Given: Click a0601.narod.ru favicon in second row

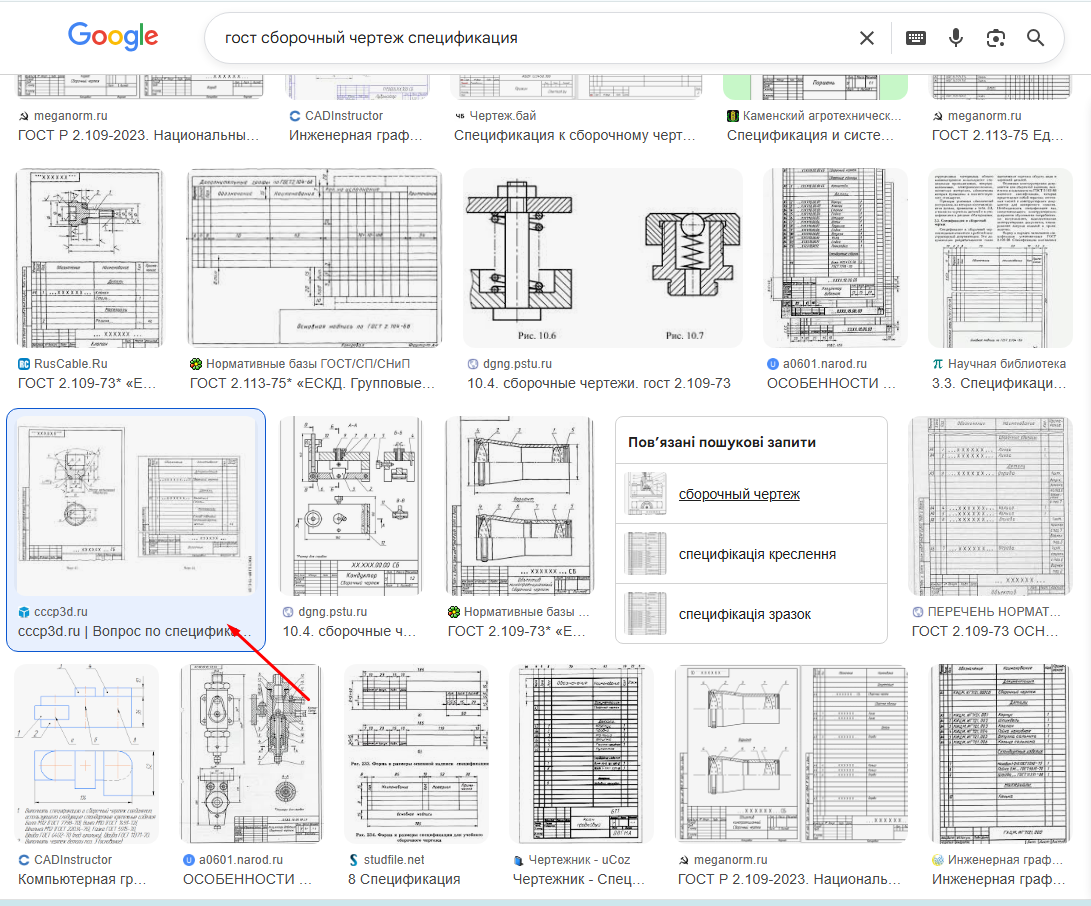Looking at the screenshot, I should (772, 364).
